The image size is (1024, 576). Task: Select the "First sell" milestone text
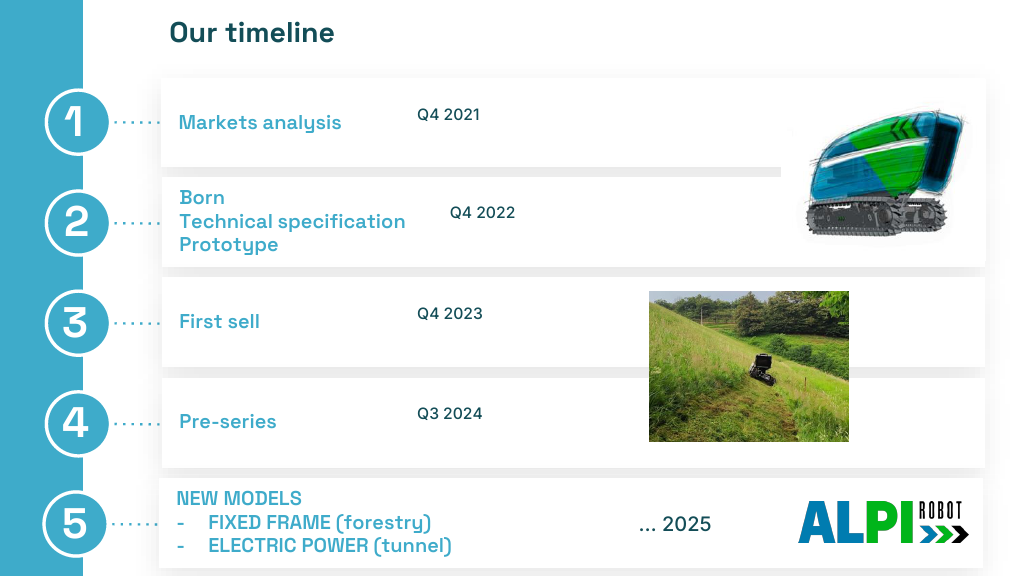[219, 321]
